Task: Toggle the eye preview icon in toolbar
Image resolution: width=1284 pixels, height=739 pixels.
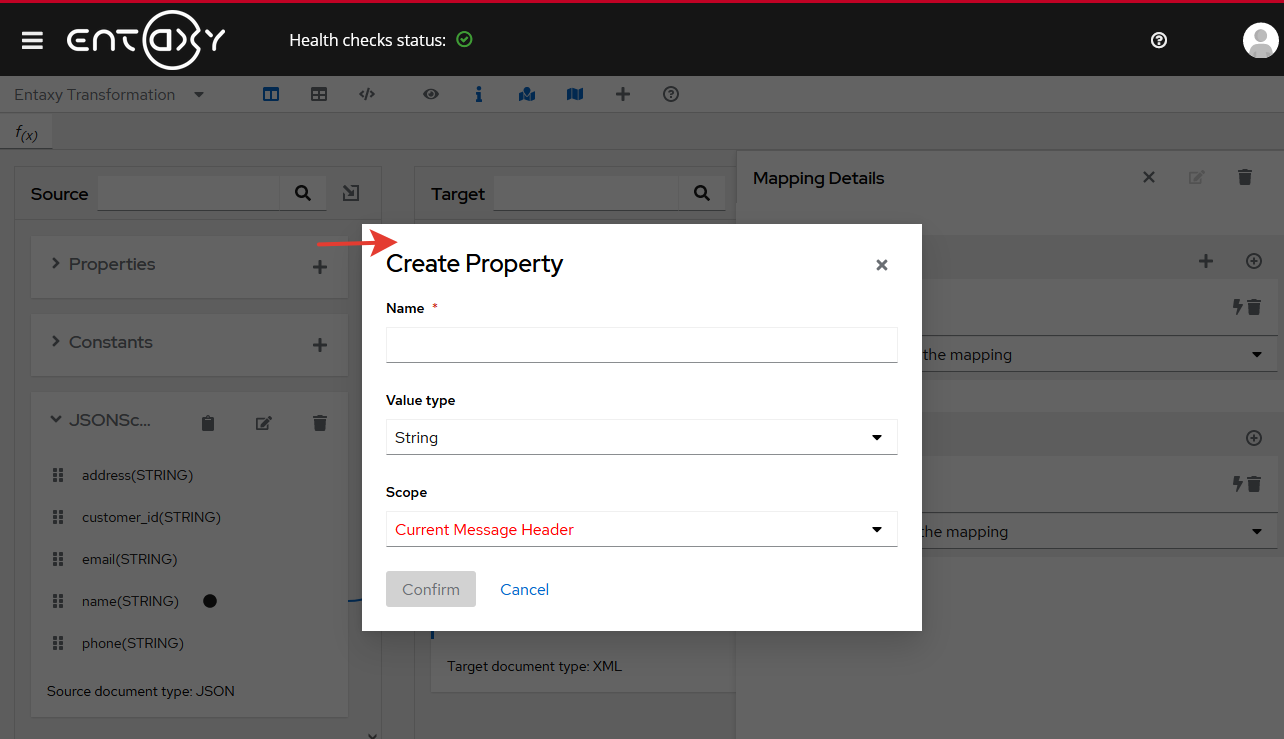Action: (431, 94)
